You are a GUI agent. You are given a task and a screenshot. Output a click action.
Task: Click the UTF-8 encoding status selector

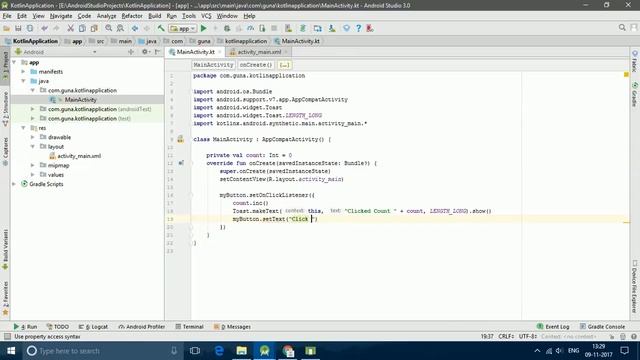click(x=527, y=336)
